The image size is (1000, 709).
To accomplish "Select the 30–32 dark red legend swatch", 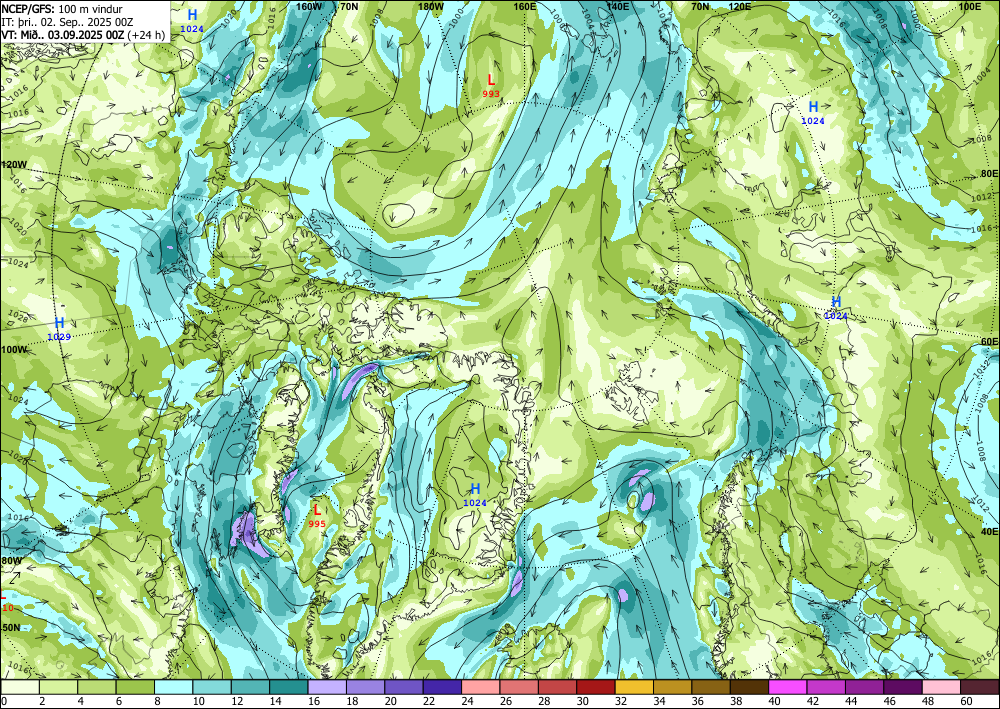I will (596, 687).
